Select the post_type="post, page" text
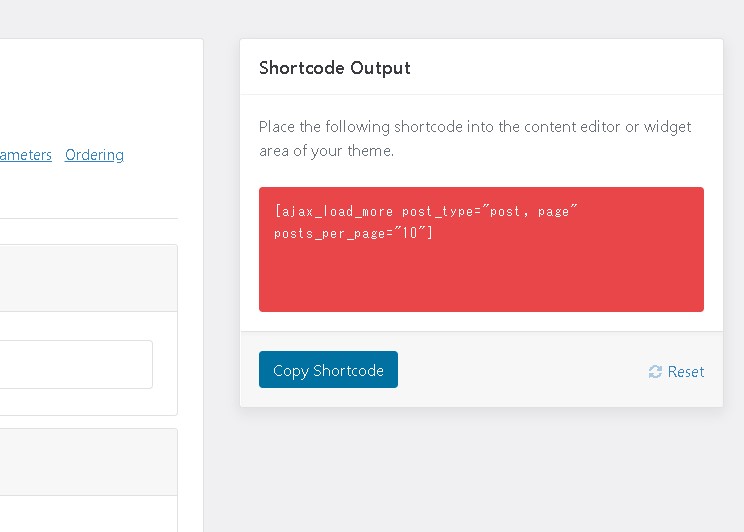The height and width of the screenshot is (532, 744). 490,212
